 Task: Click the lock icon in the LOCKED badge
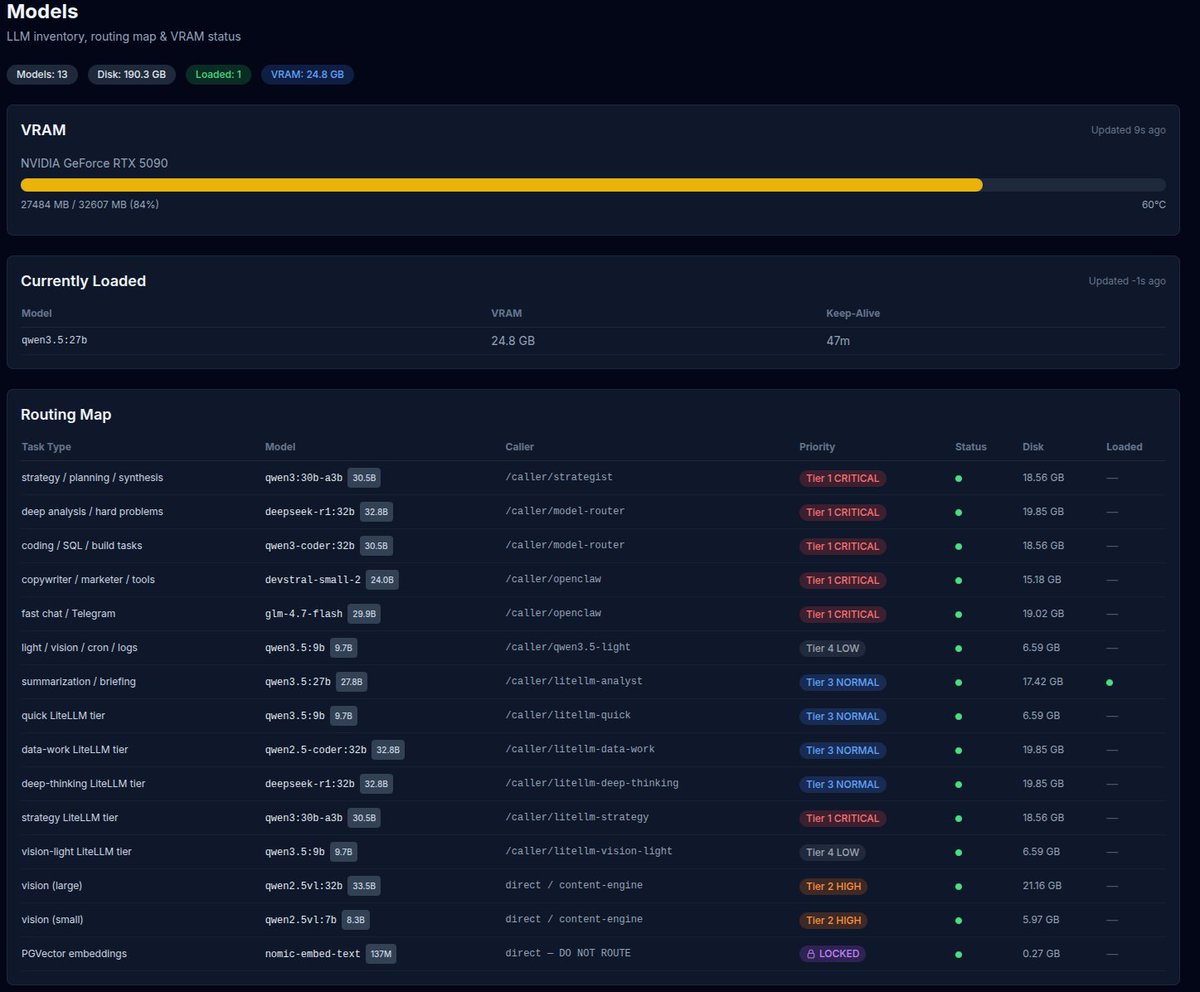[810, 954]
